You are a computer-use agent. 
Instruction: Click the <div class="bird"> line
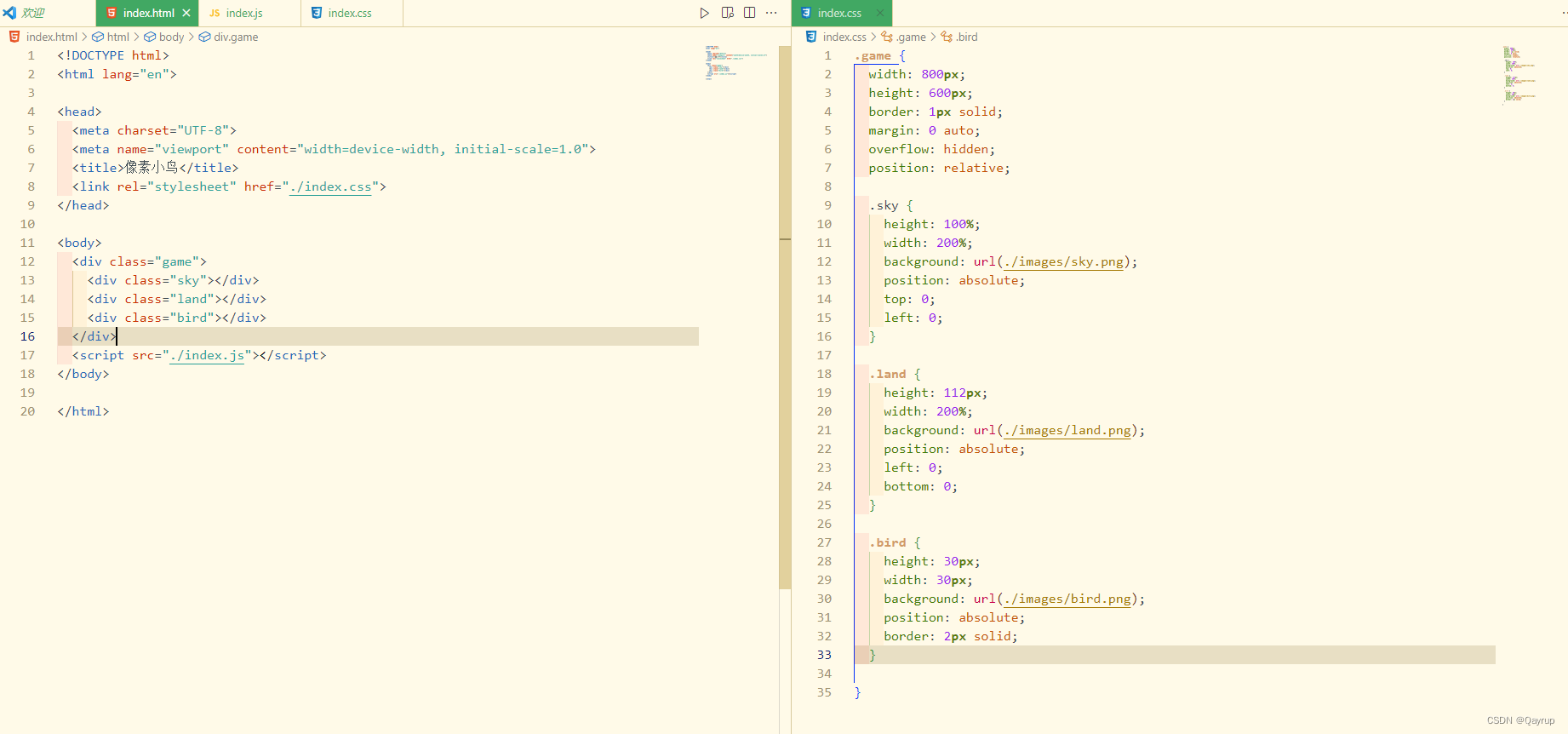177,318
